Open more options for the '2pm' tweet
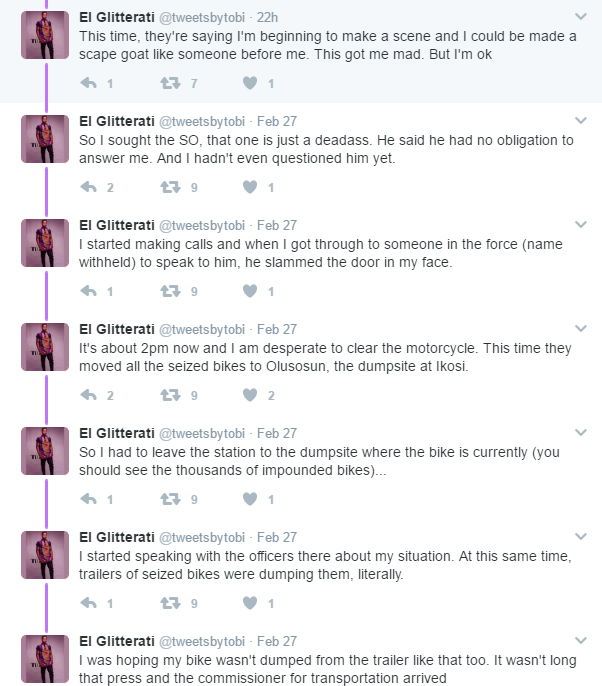 coord(581,329)
